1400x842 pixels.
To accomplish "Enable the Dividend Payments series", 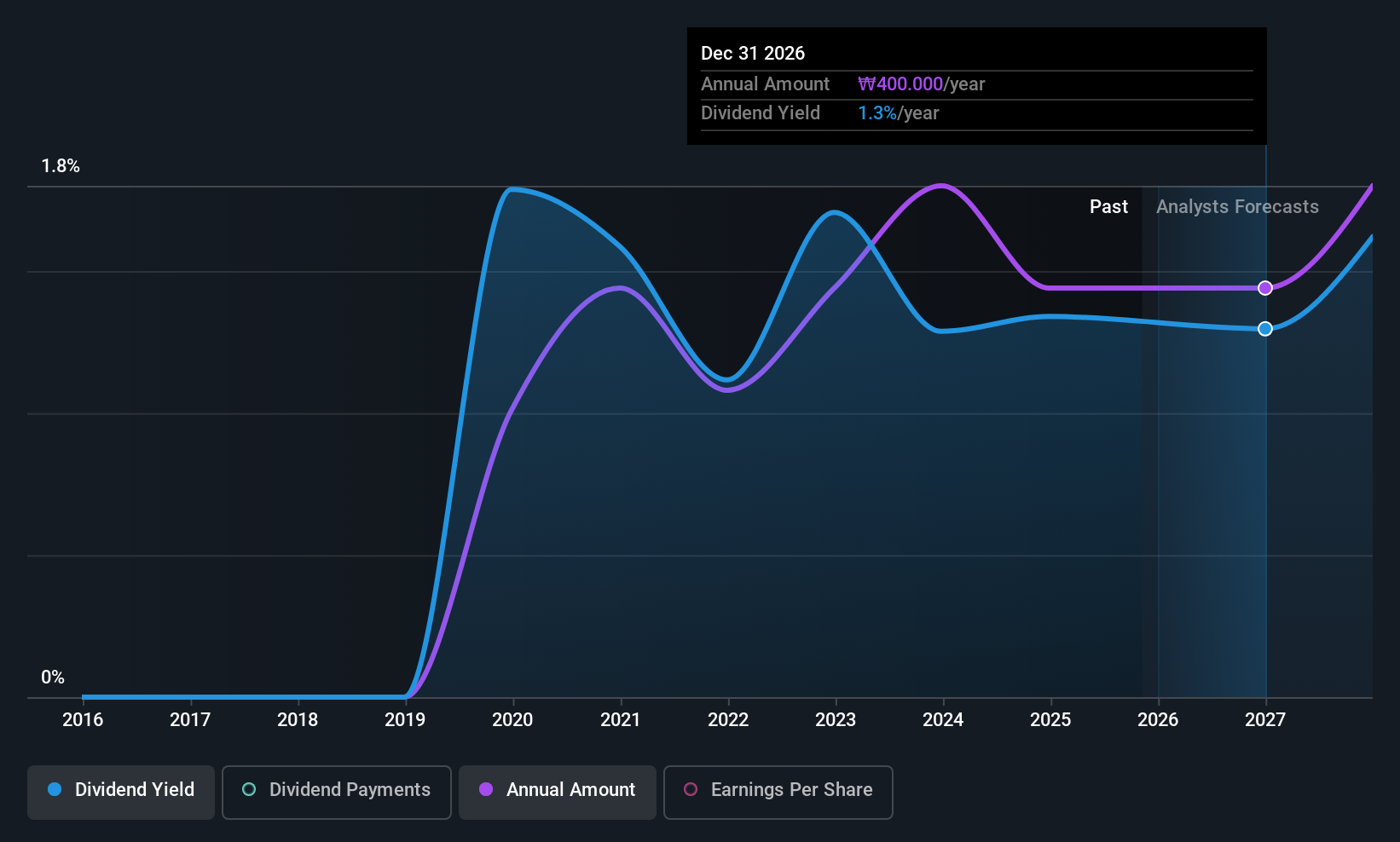I will tap(336, 792).
